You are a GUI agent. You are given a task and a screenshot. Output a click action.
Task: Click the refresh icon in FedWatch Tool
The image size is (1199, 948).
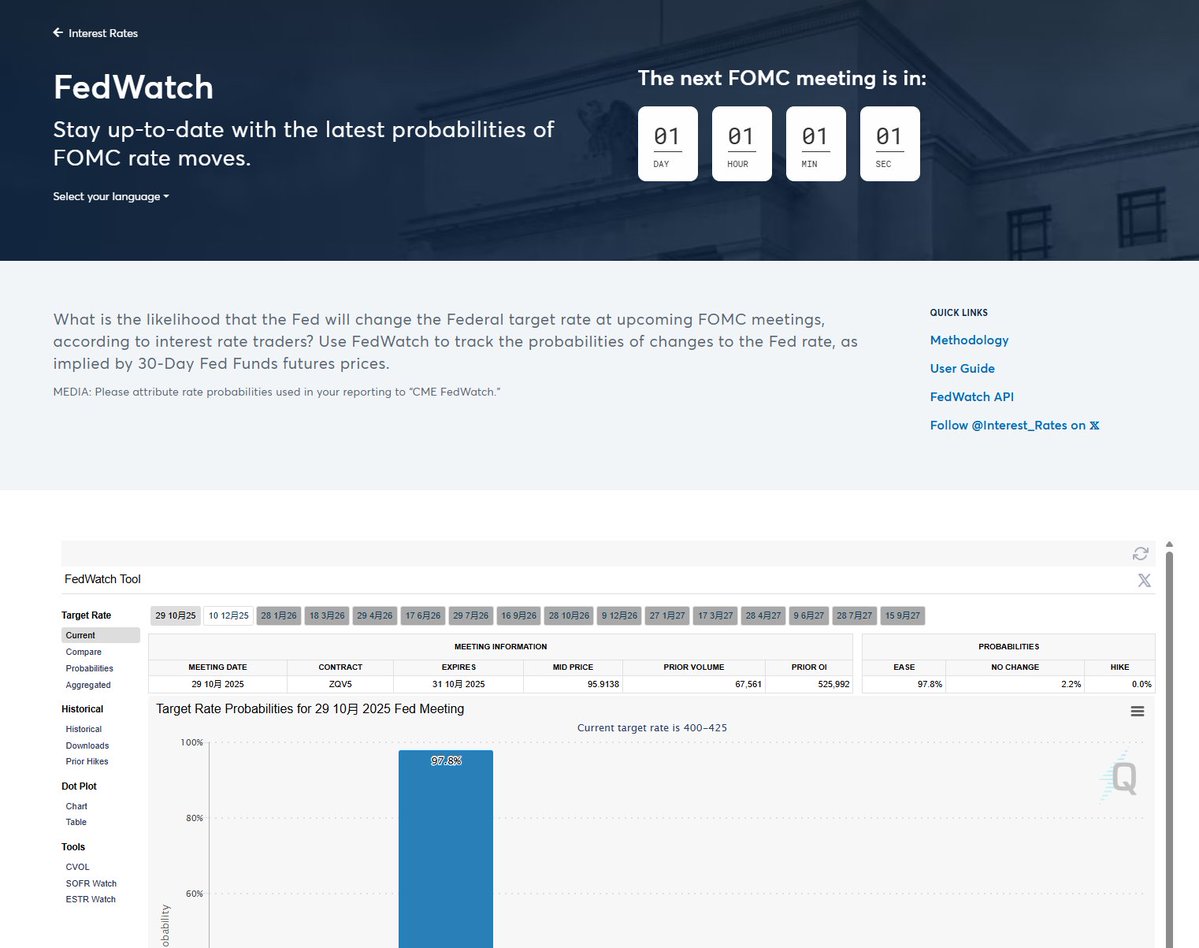1140,554
